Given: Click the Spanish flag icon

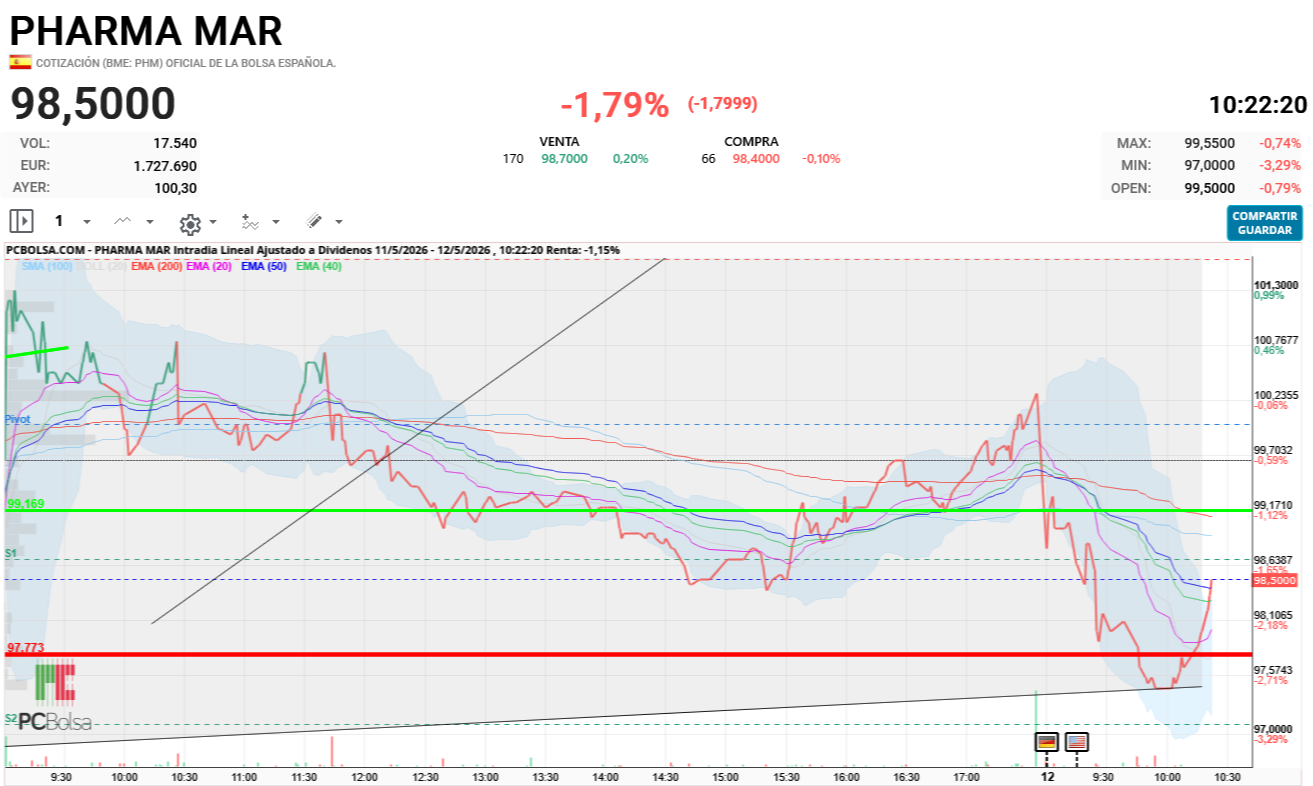Looking at the screenshot, I should (20, 62).
